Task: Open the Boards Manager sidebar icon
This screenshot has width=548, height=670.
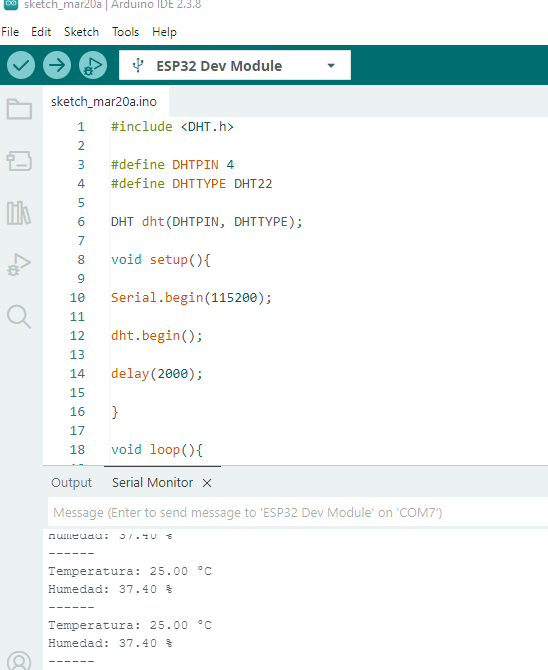Action: 19,161
